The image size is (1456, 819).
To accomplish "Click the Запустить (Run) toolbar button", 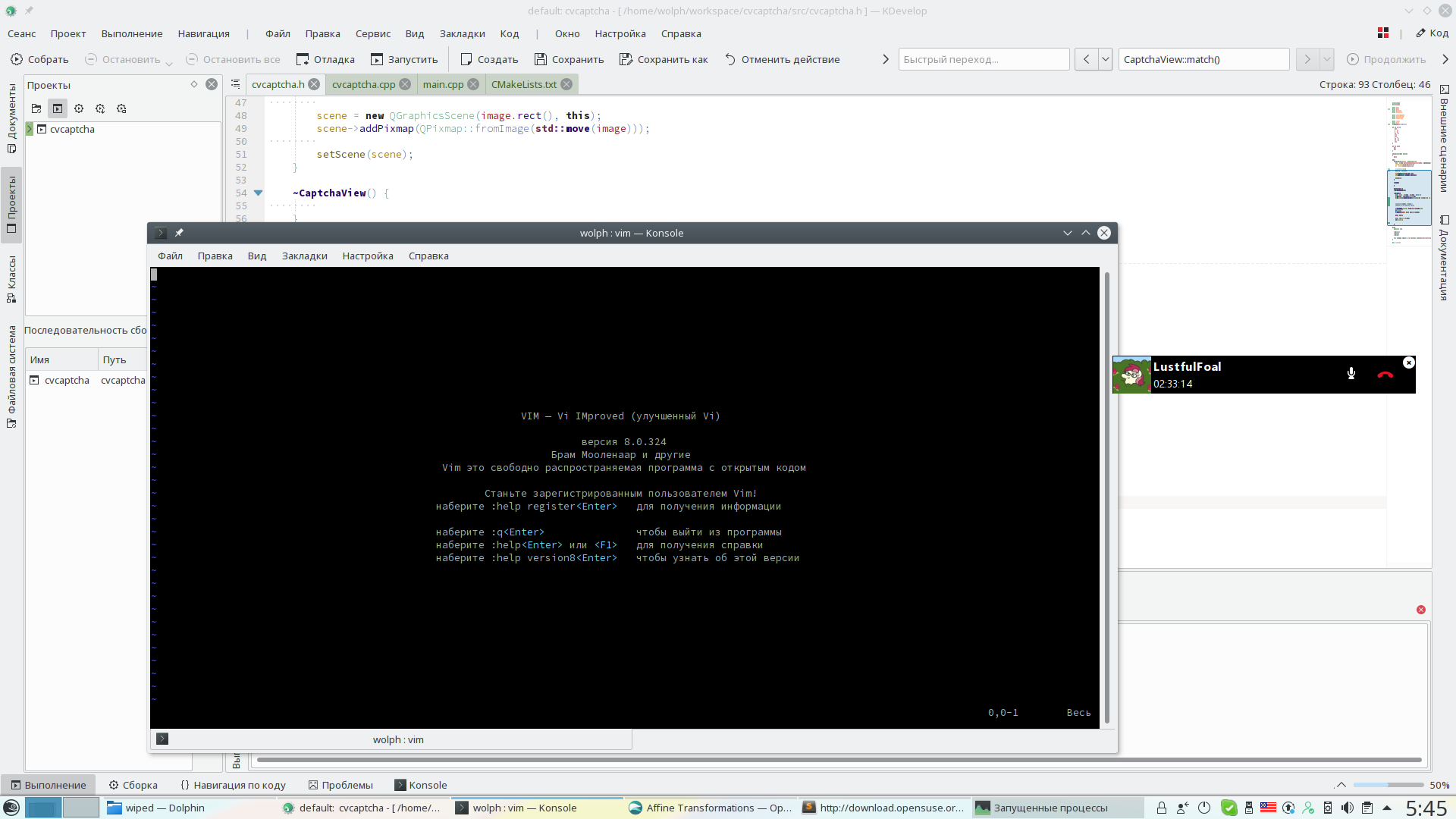I will pos(404,59).
